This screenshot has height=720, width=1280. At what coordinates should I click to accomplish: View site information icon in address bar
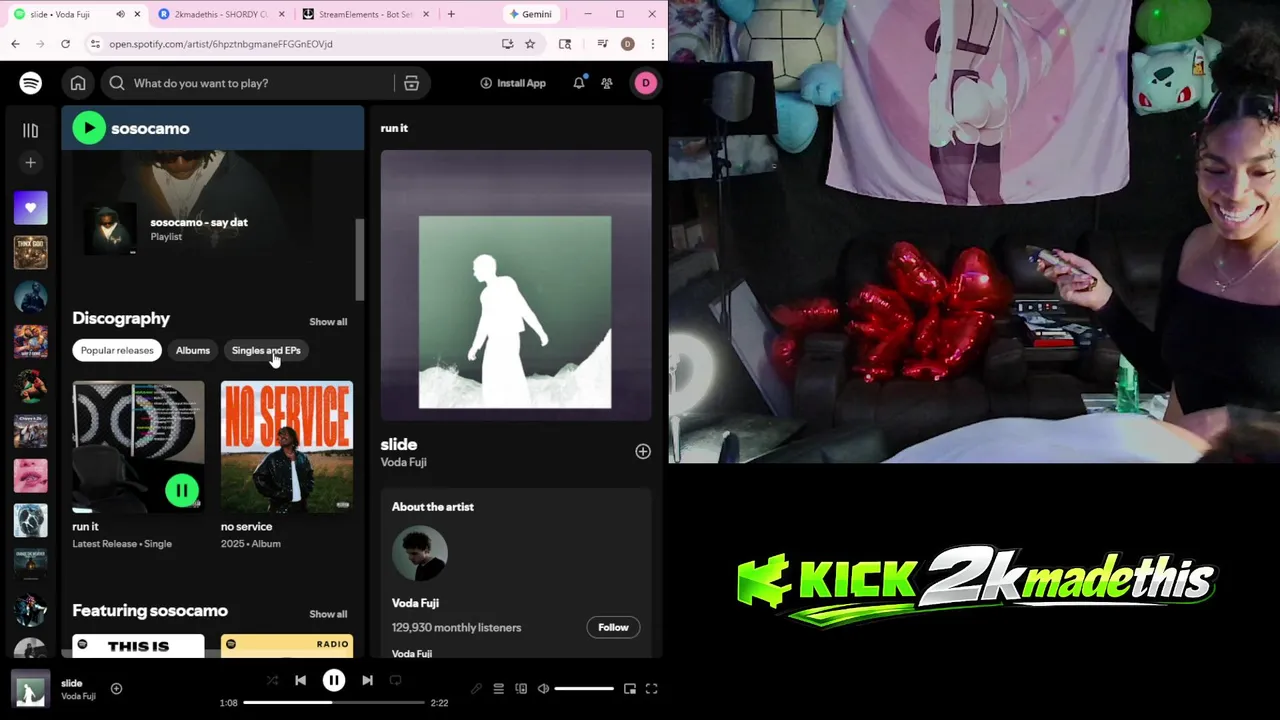click(x=95, y=44)
